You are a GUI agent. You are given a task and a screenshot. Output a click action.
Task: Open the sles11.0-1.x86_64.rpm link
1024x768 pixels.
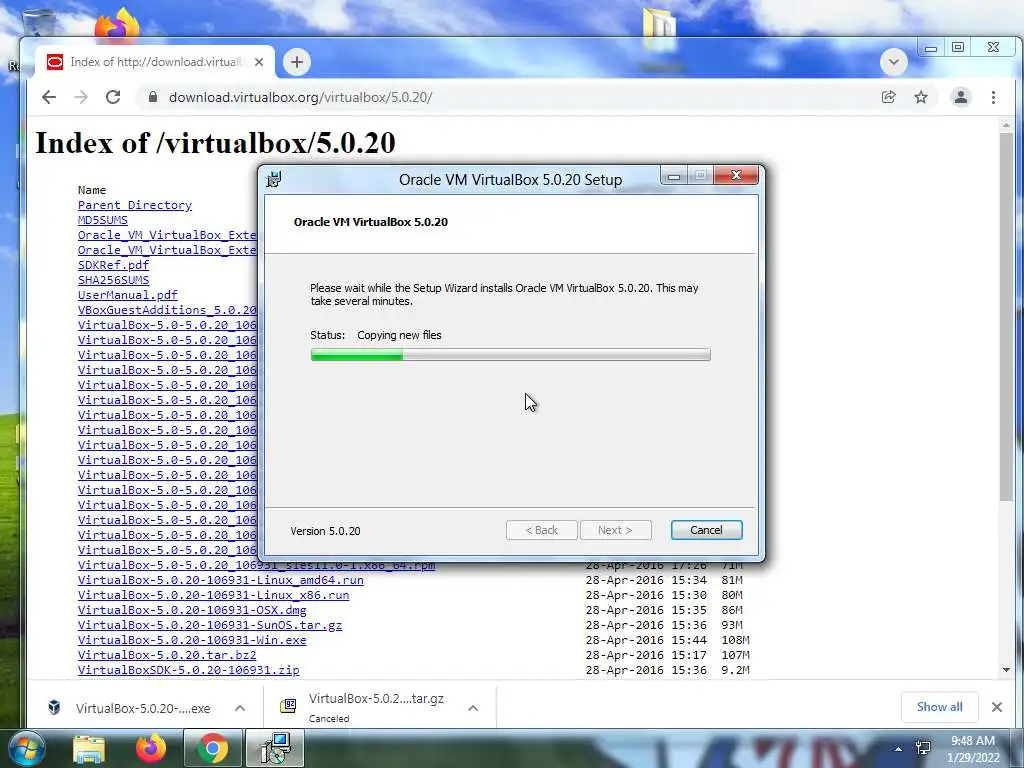pyautogui.click(x=257, y=566)
